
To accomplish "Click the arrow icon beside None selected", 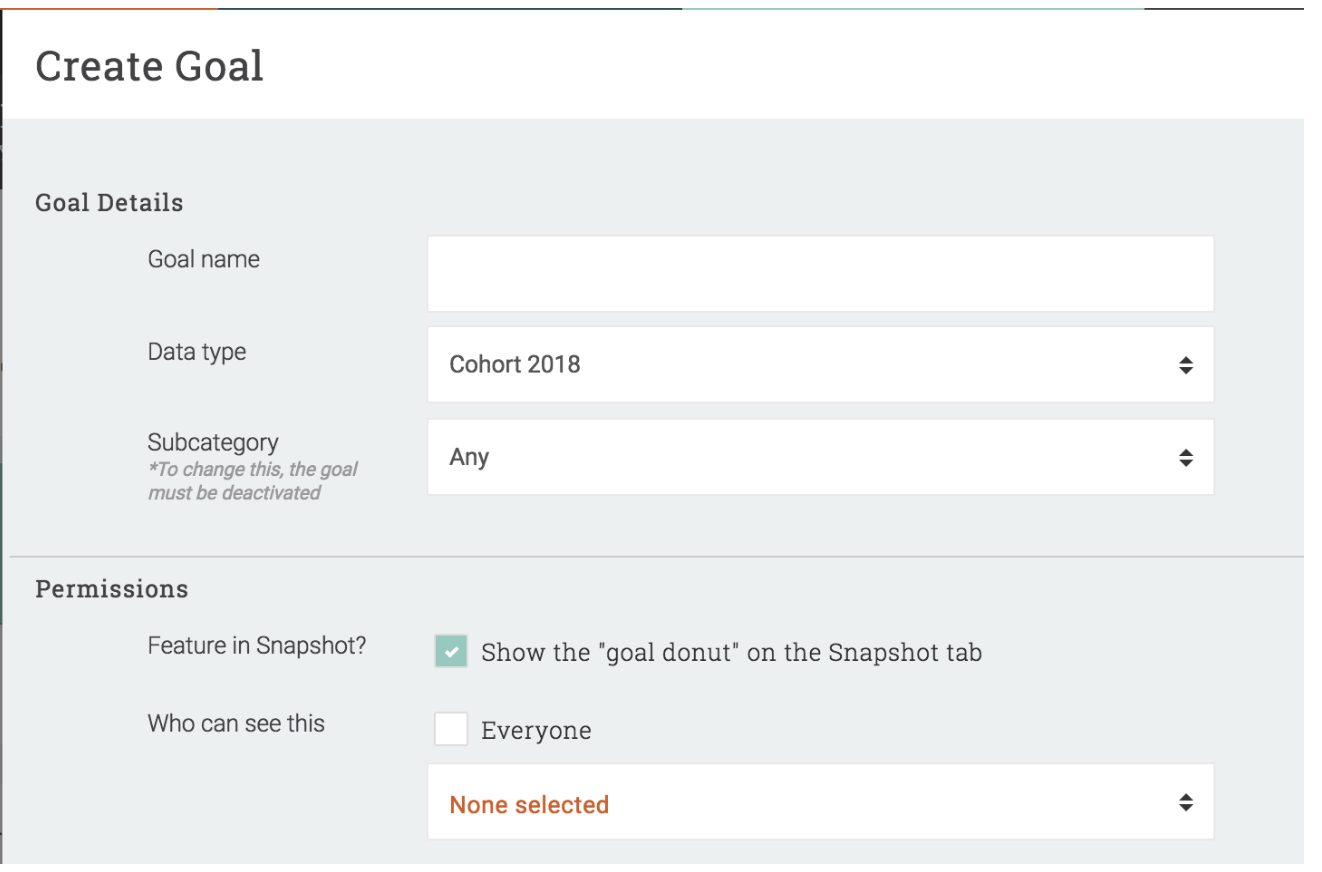I will click(1185, 803).
